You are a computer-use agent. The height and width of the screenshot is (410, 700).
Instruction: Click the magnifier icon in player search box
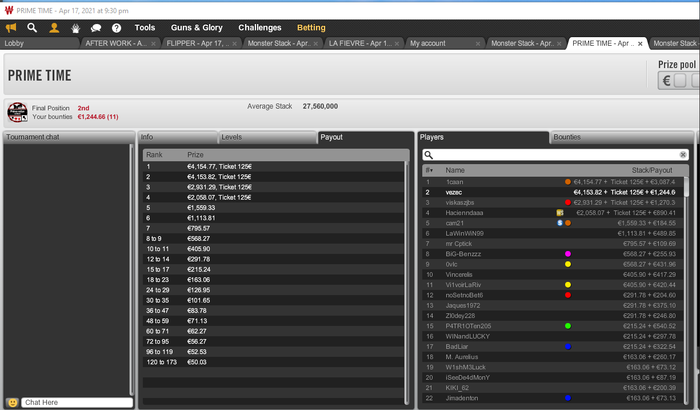point(429,155)
